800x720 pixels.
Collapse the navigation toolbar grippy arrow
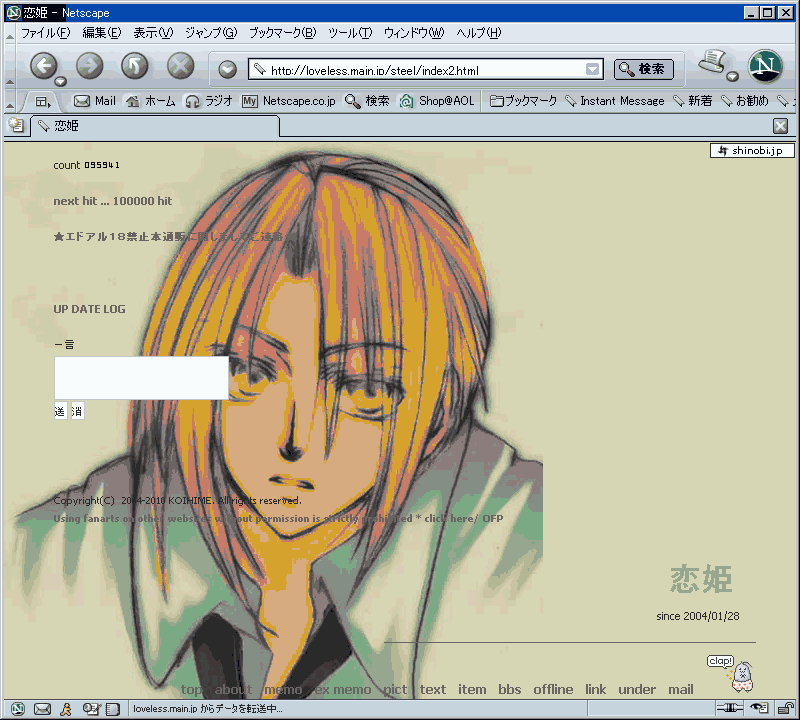pyautogui.click(x=10, y=82)
